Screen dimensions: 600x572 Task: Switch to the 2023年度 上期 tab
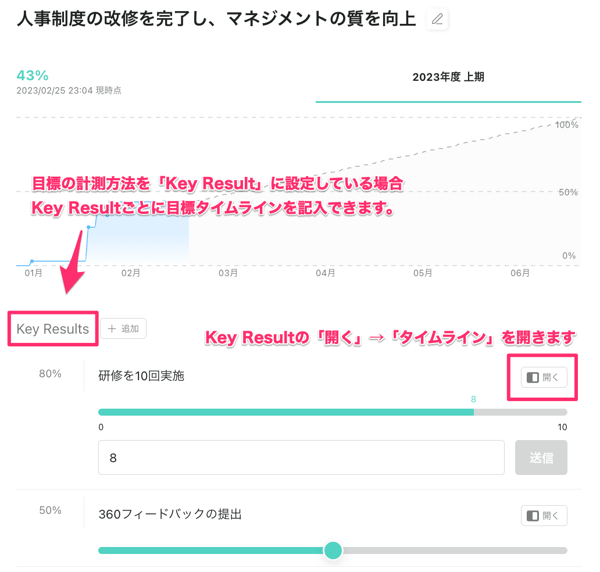(448, 77)
